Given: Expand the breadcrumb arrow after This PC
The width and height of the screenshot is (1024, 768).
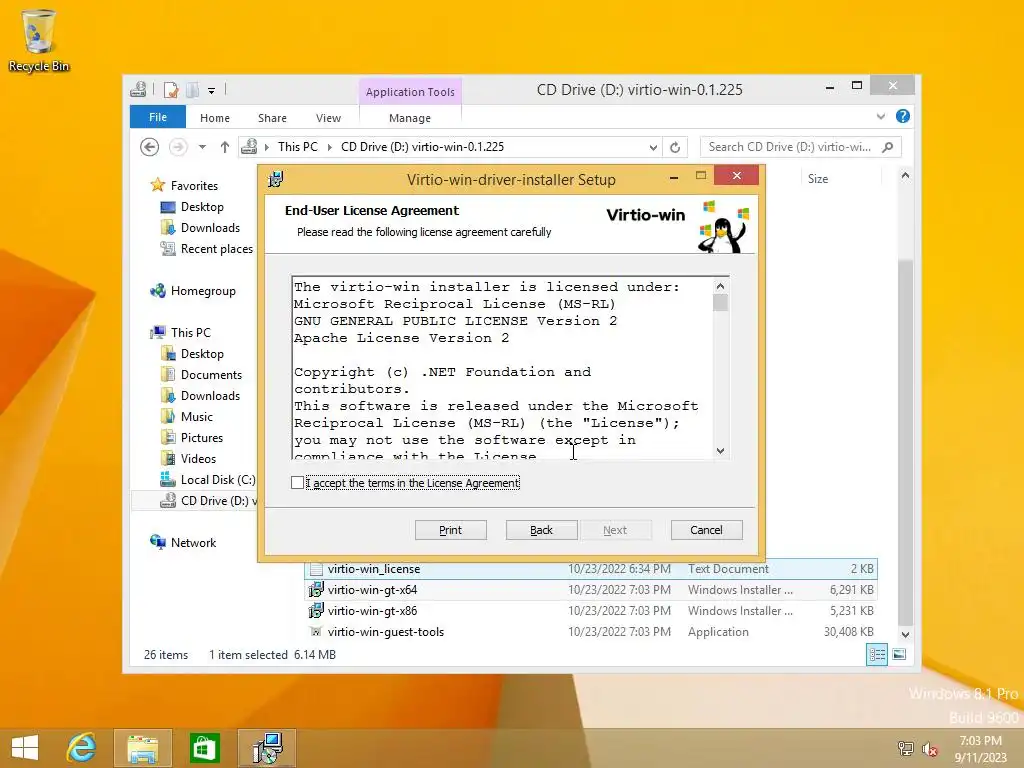Looking at the screenshot, I should coord(329,148).
